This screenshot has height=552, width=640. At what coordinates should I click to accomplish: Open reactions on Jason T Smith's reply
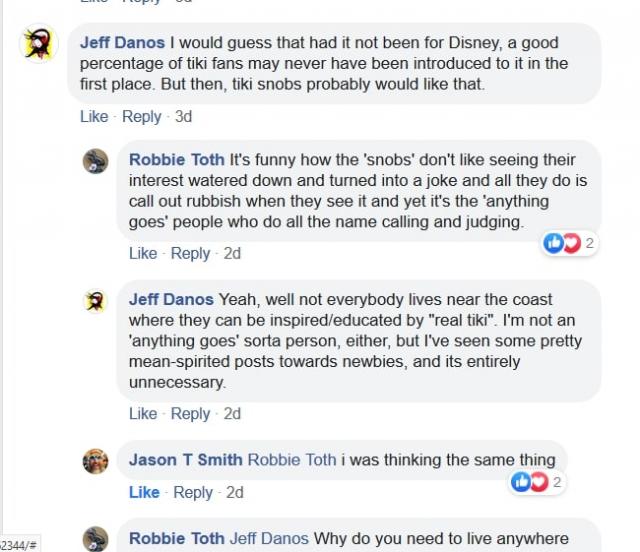(x=536, y=483)
